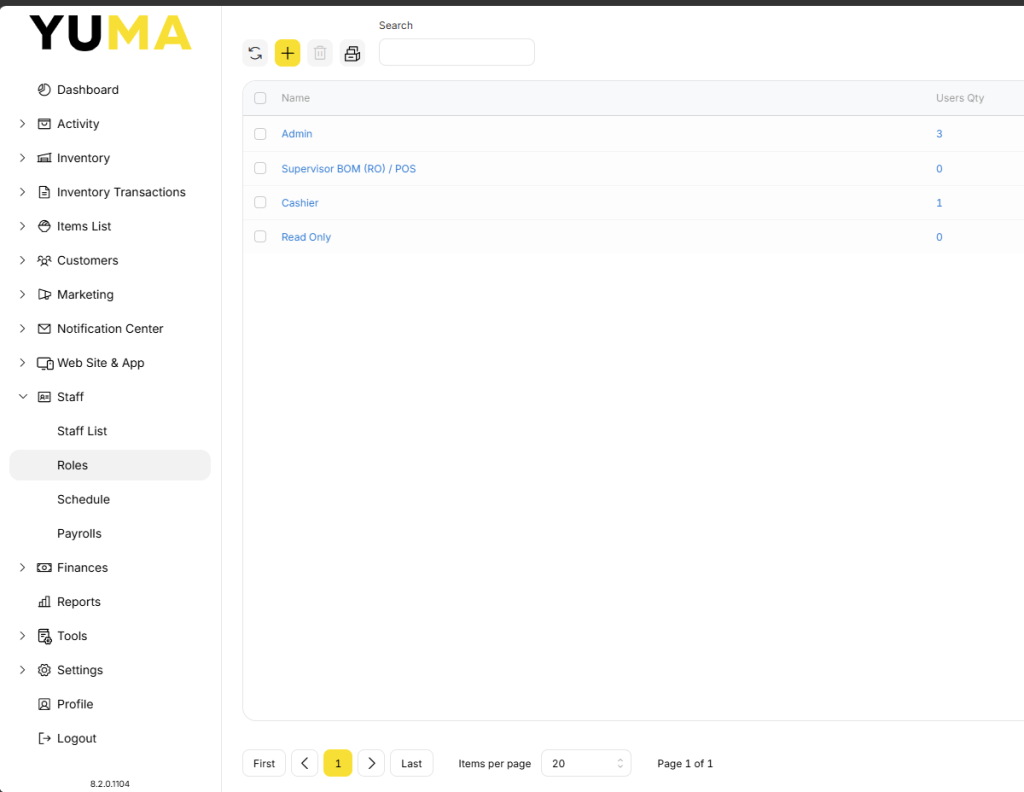Expand the Web Site & App chevron
The width and height of the screenshot is (1024, 792).
click(x=22, y=362)
